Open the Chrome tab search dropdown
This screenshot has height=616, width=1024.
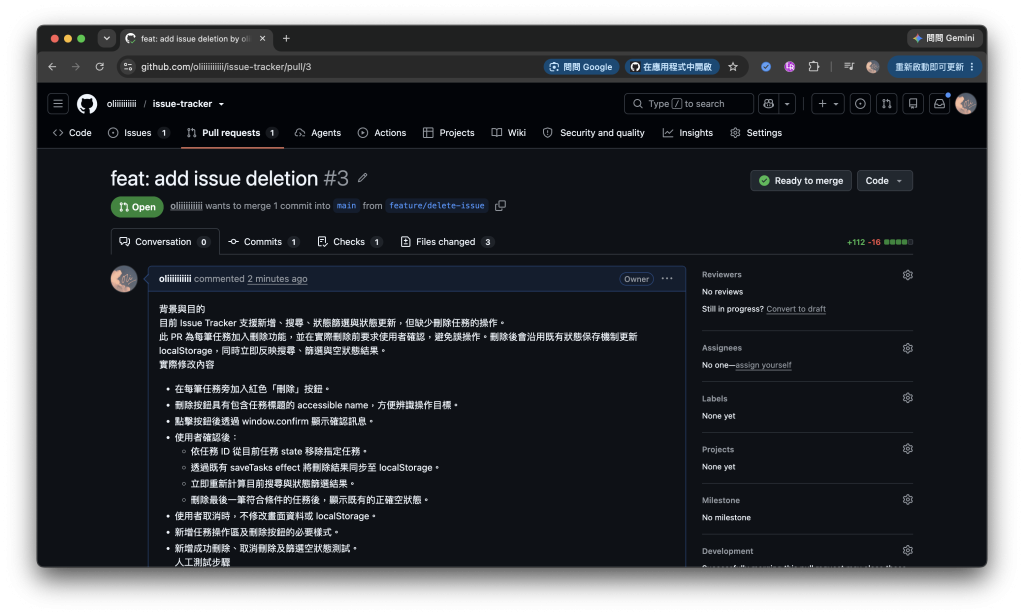(x=106, y=39)
